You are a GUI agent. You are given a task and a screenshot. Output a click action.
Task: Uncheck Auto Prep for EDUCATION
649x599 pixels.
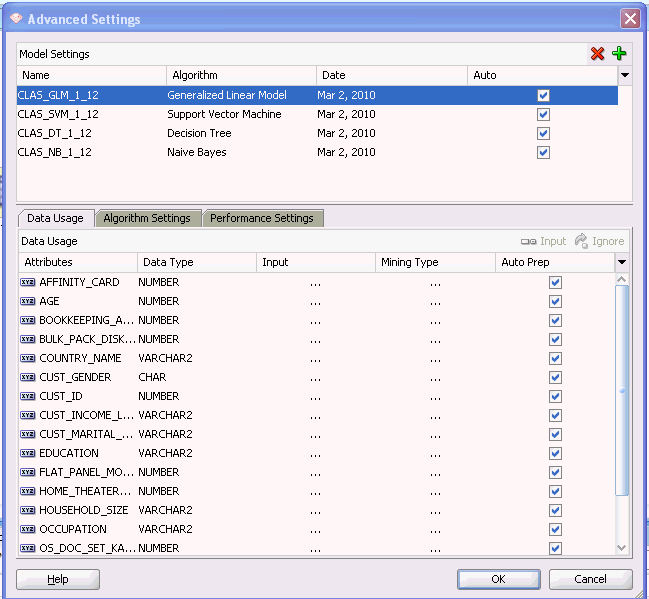tap(555, 454)
